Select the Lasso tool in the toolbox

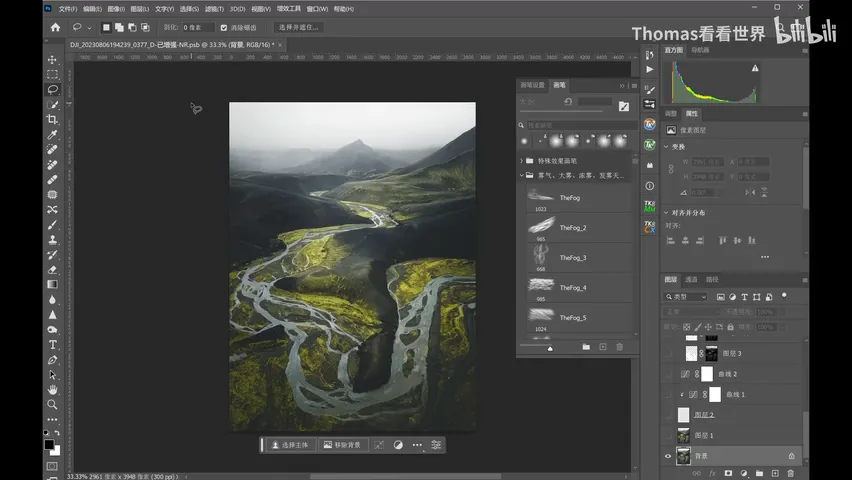52,89
